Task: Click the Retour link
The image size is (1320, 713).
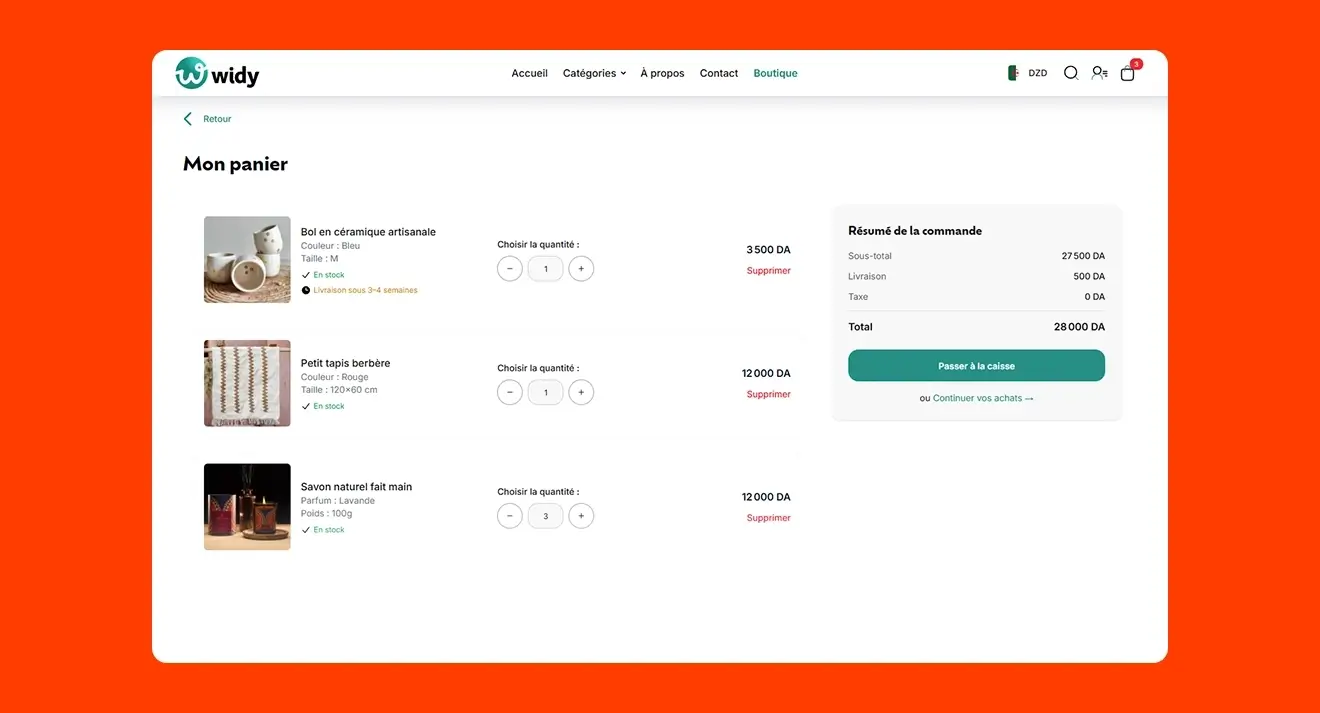Action: 217,119
